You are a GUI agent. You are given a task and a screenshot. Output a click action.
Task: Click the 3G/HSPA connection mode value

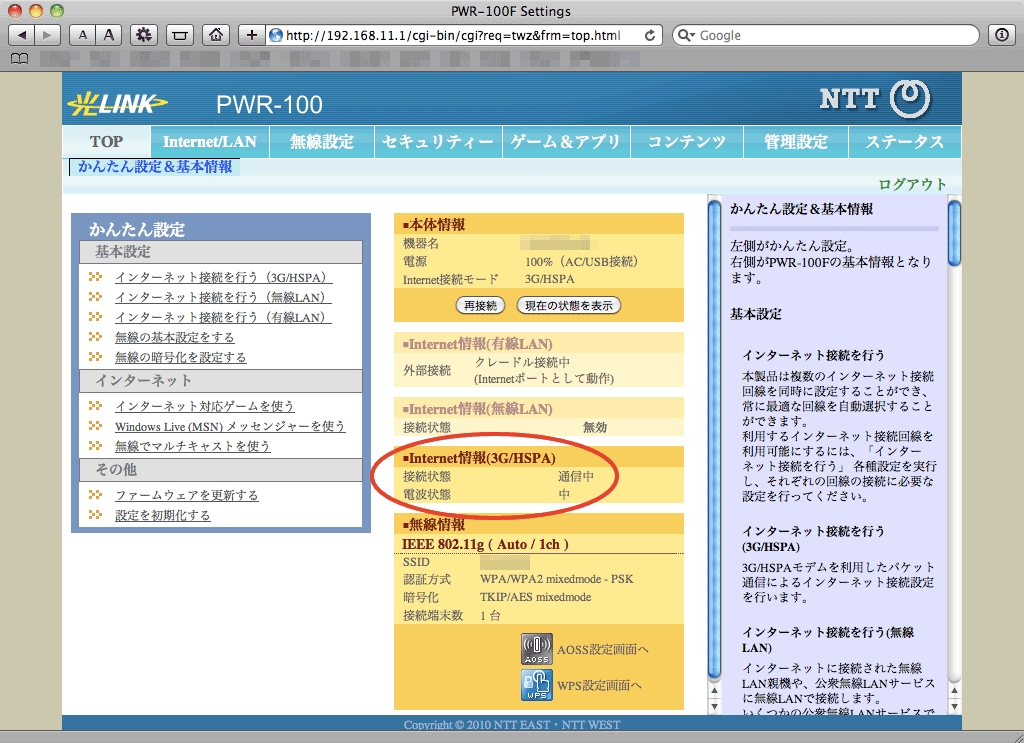click(549, 279)
